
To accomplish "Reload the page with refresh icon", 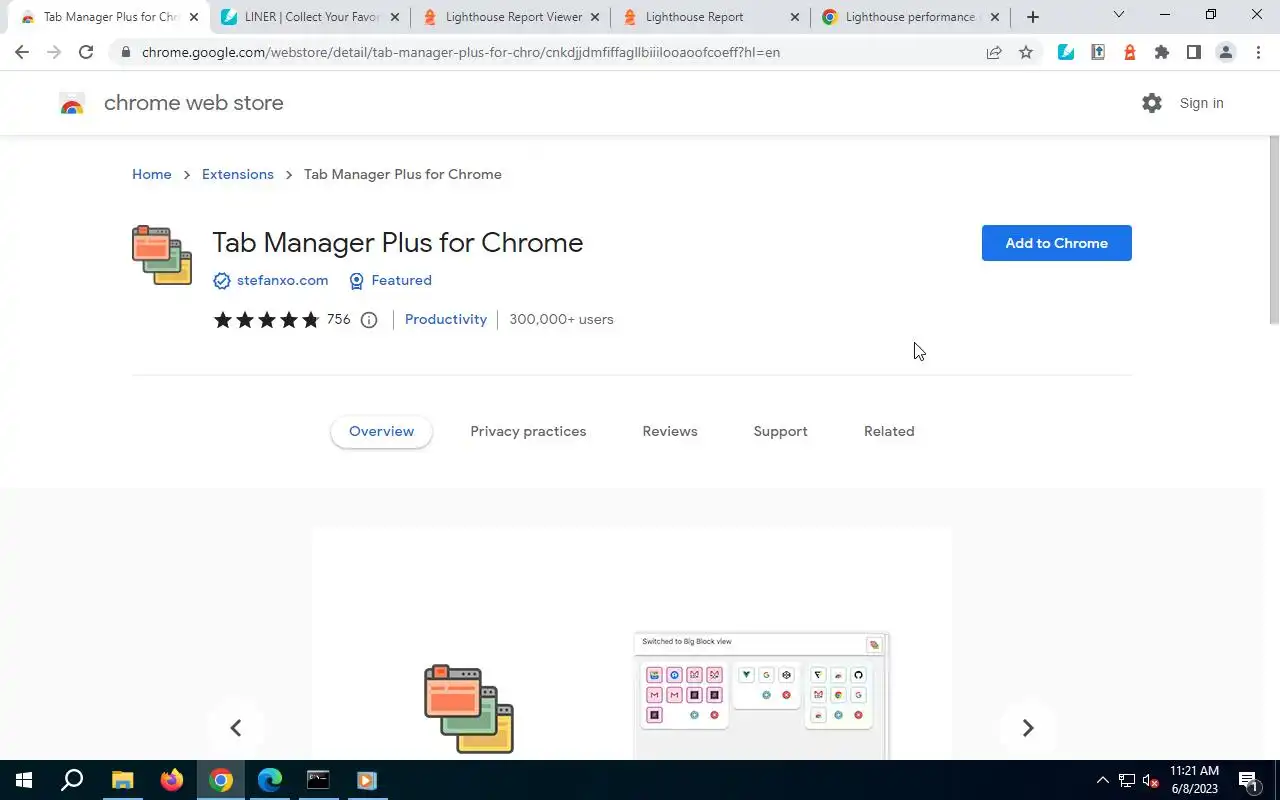I will coord(86,52).
